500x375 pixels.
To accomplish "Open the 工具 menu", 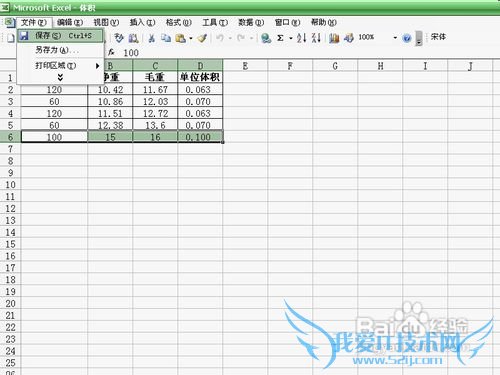I will 215,23.
